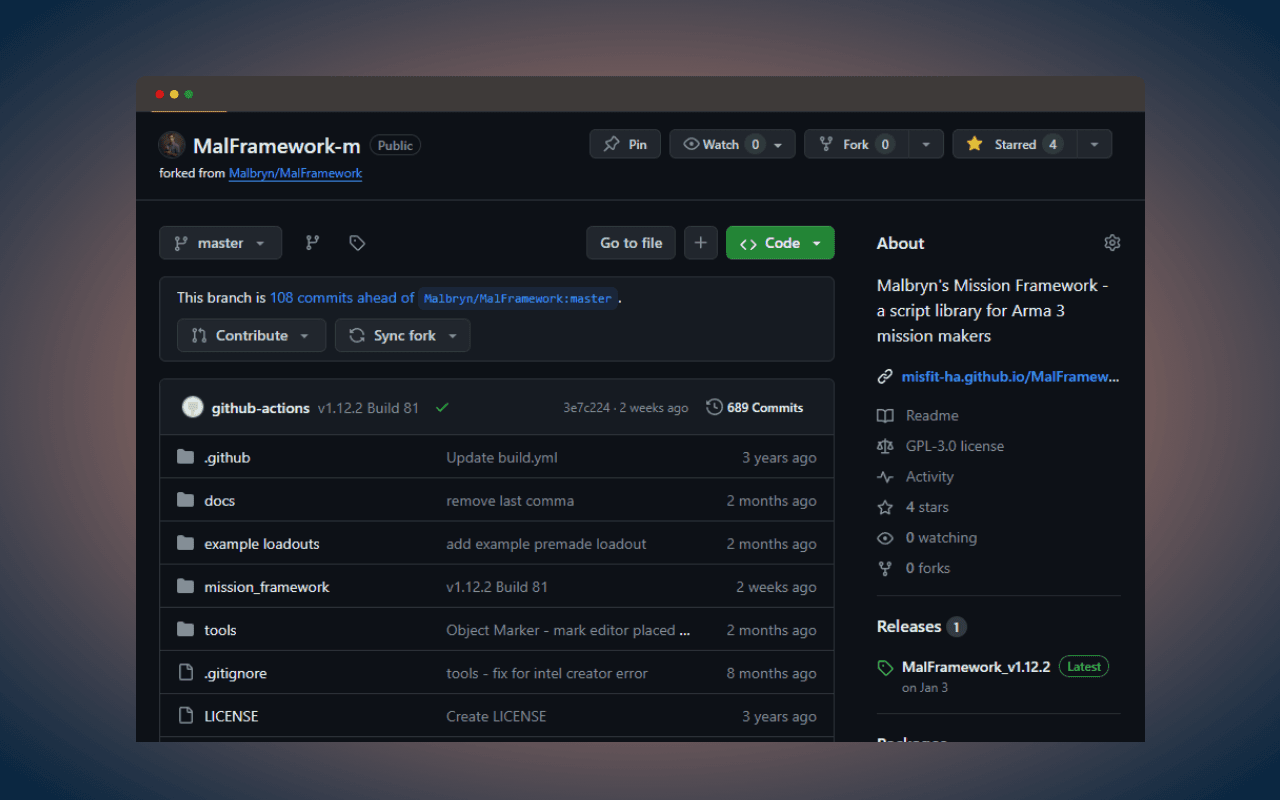
Task: Open the Sync fork menu
Action: coord(403,336)
